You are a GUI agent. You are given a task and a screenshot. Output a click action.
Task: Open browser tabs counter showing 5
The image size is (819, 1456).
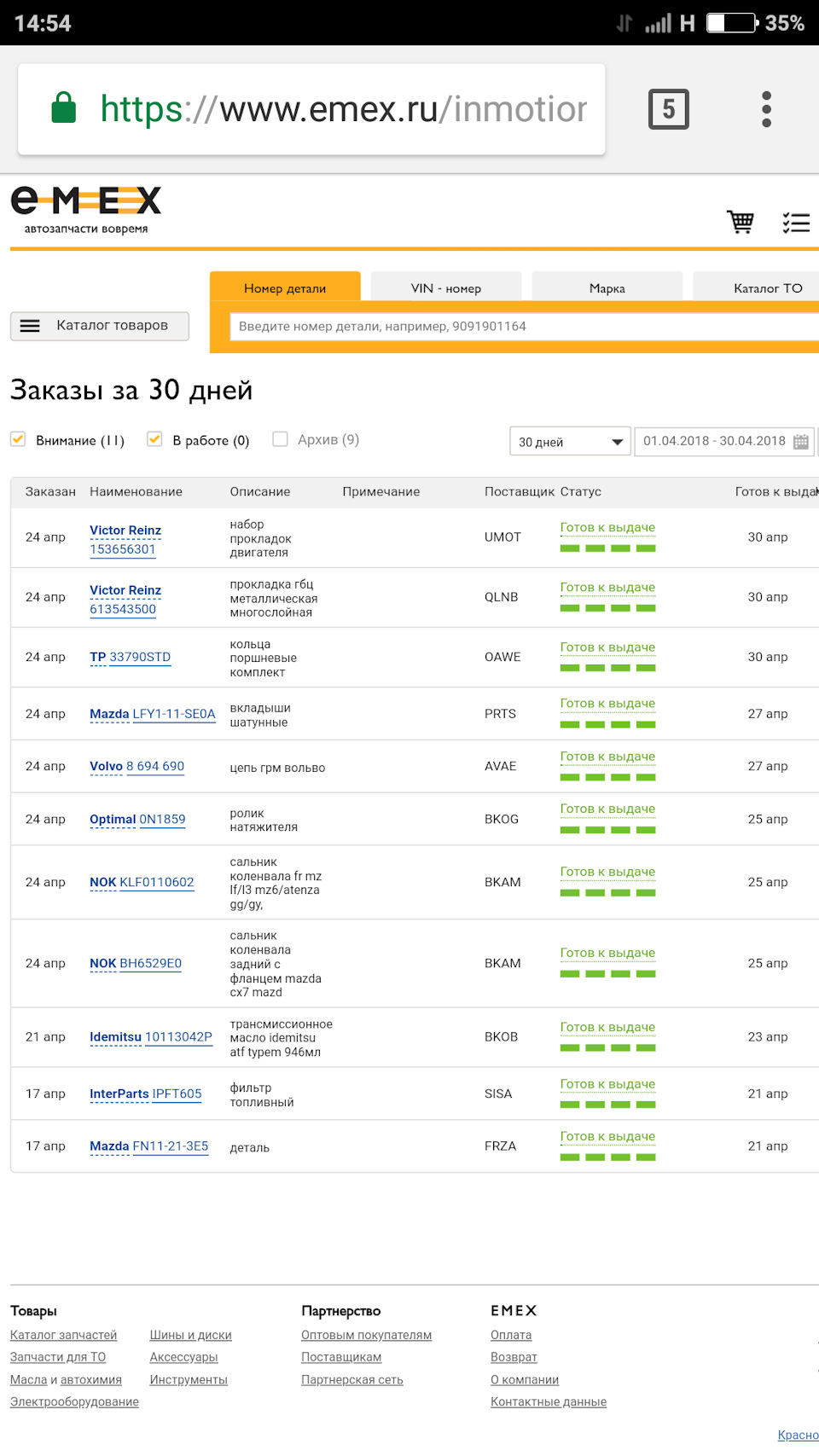click(x=669, y=109)
